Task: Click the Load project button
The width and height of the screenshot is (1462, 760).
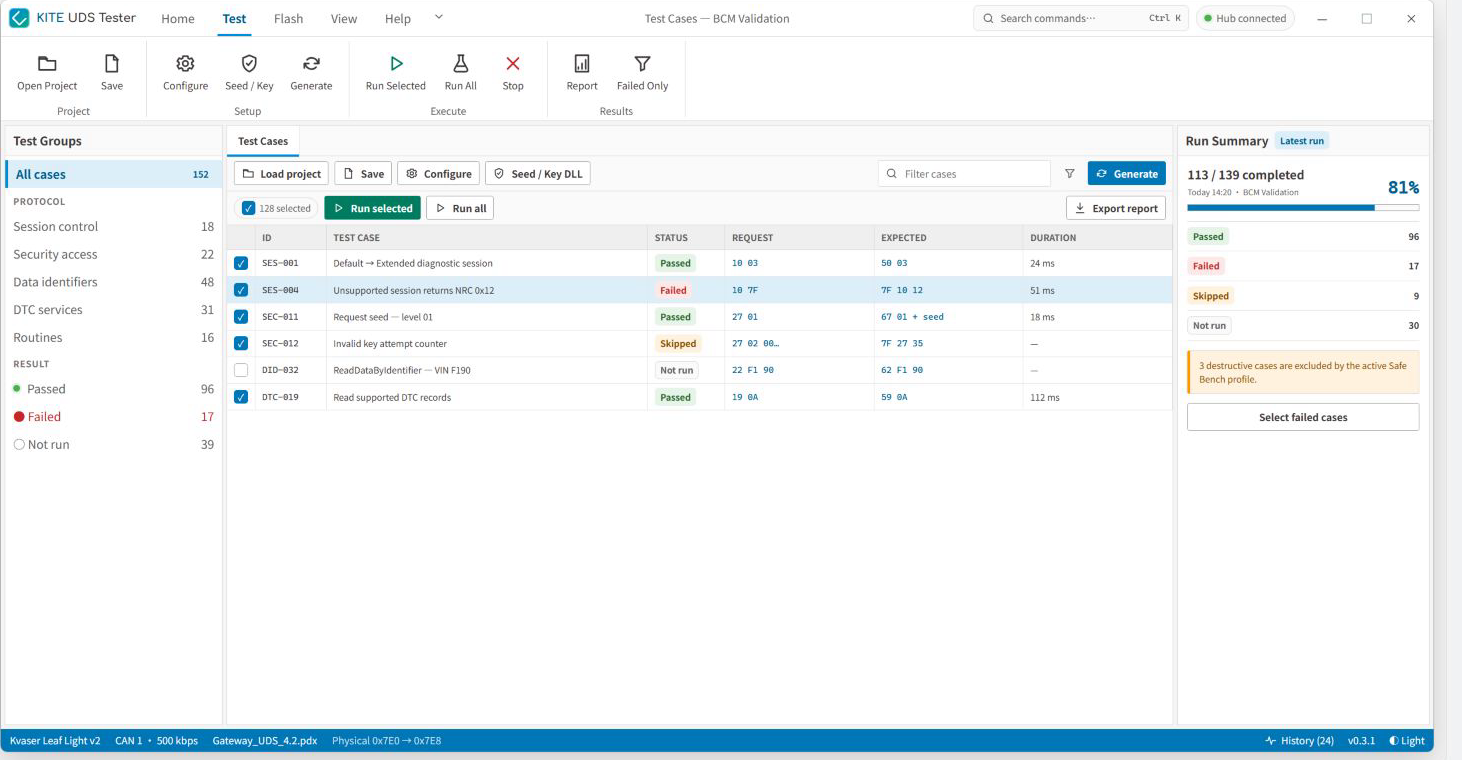Action: [281, 174]
